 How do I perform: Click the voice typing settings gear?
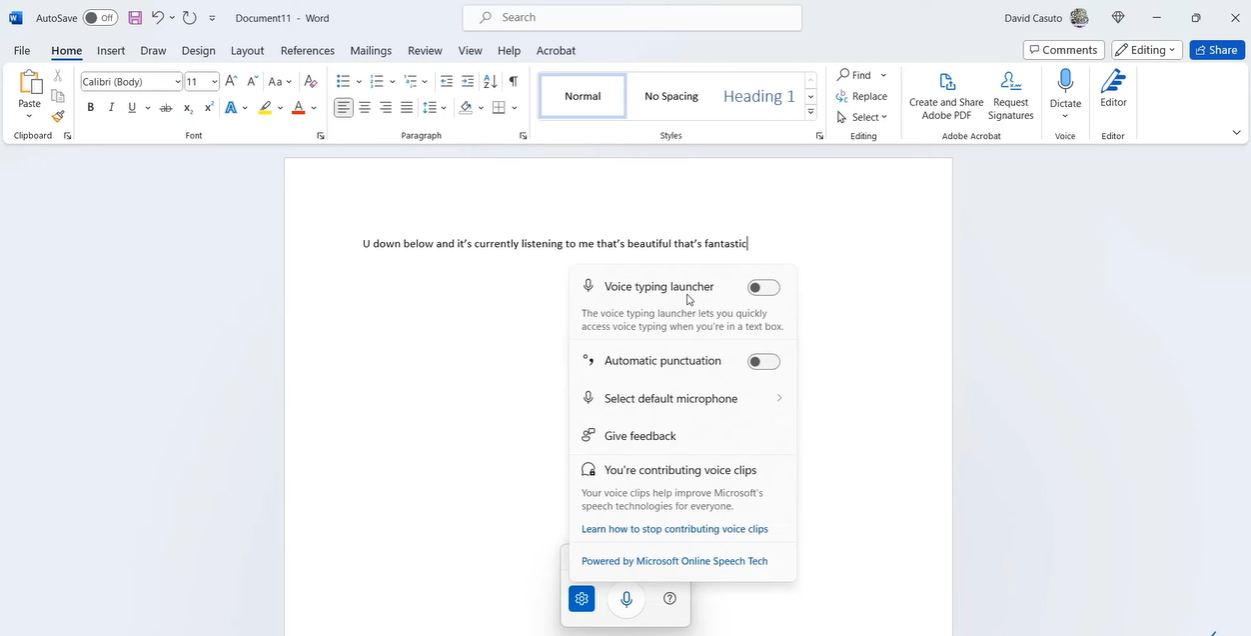581,599
